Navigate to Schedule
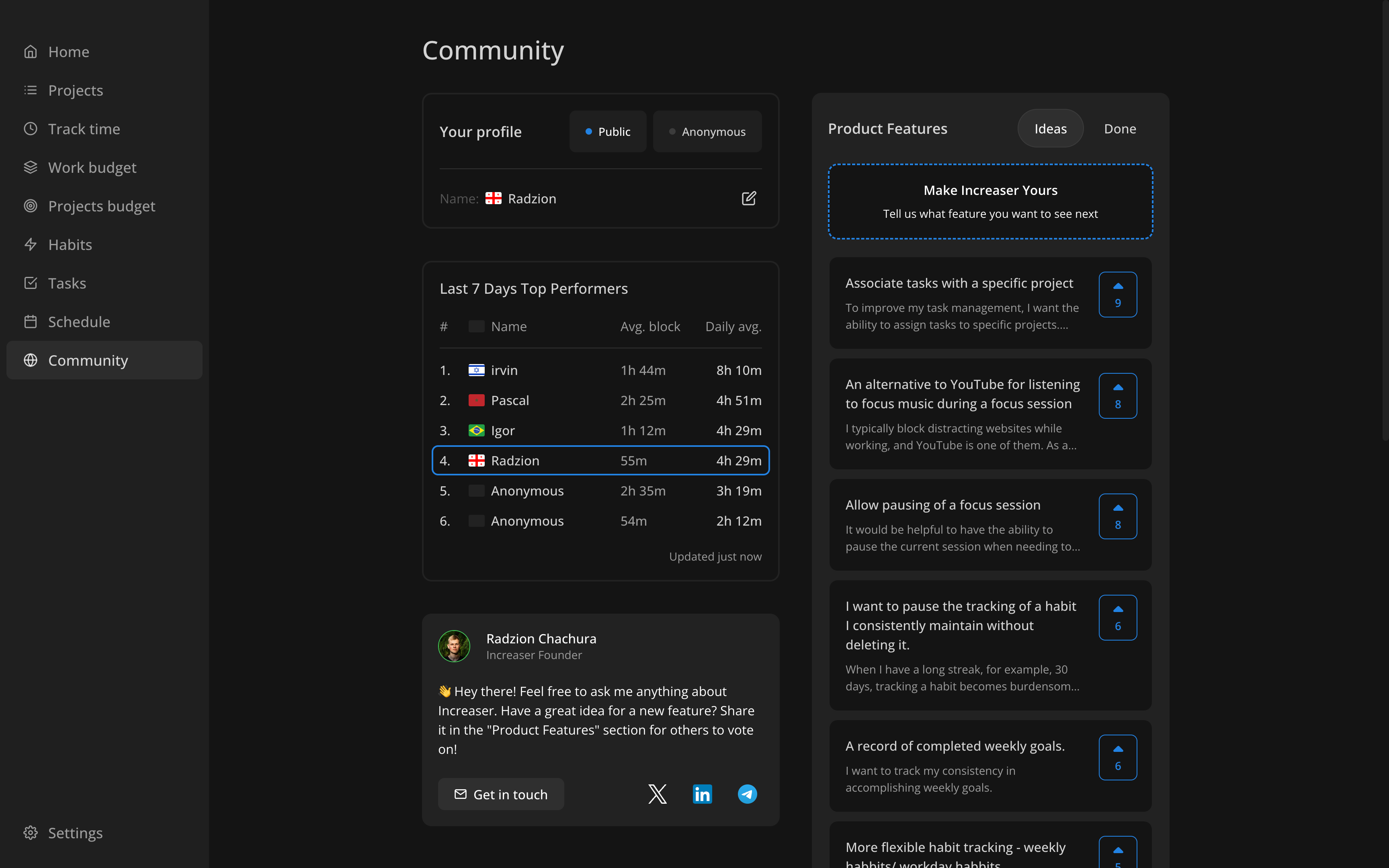This screenshot has width=1389, height=868. [x=104, y=321]
